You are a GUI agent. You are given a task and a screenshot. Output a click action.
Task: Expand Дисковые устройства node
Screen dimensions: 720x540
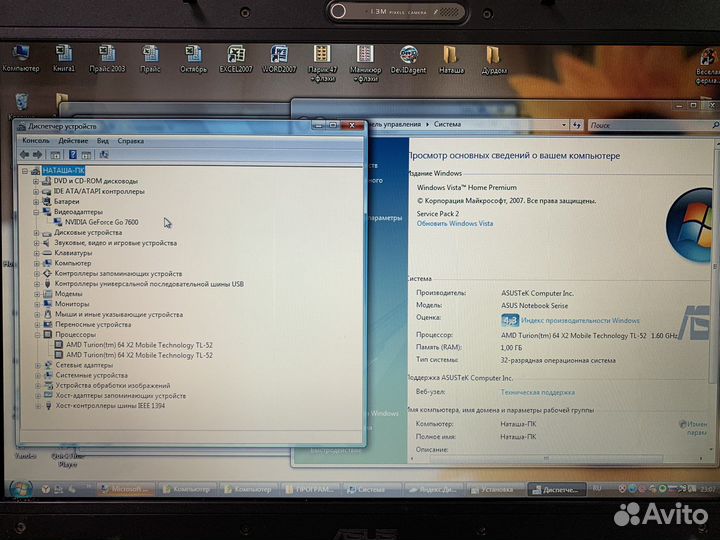[36, 233]
